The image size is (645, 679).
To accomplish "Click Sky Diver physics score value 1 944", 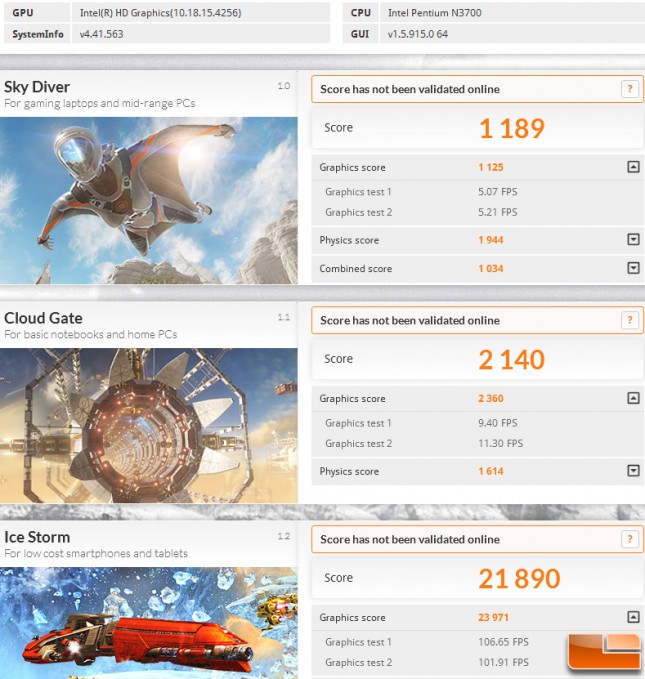I will [491, 240].
